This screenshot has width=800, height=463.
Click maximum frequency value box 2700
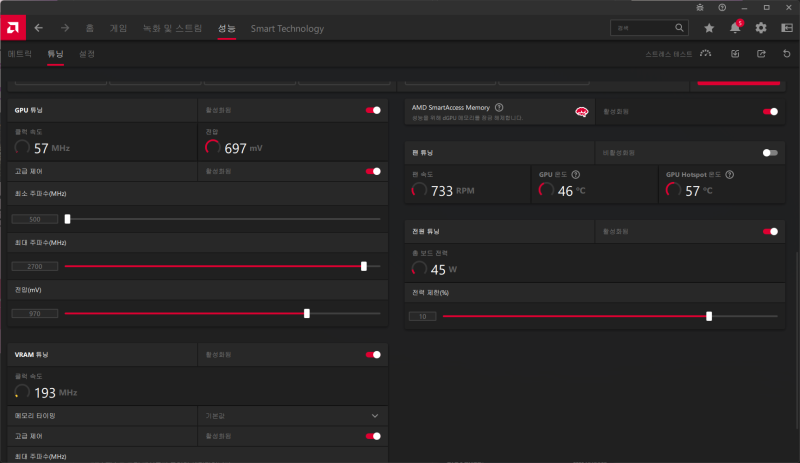click(35, 266)
